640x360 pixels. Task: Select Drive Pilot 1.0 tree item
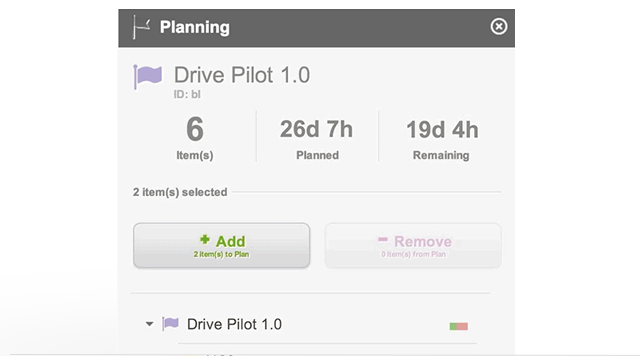(234, 324)
